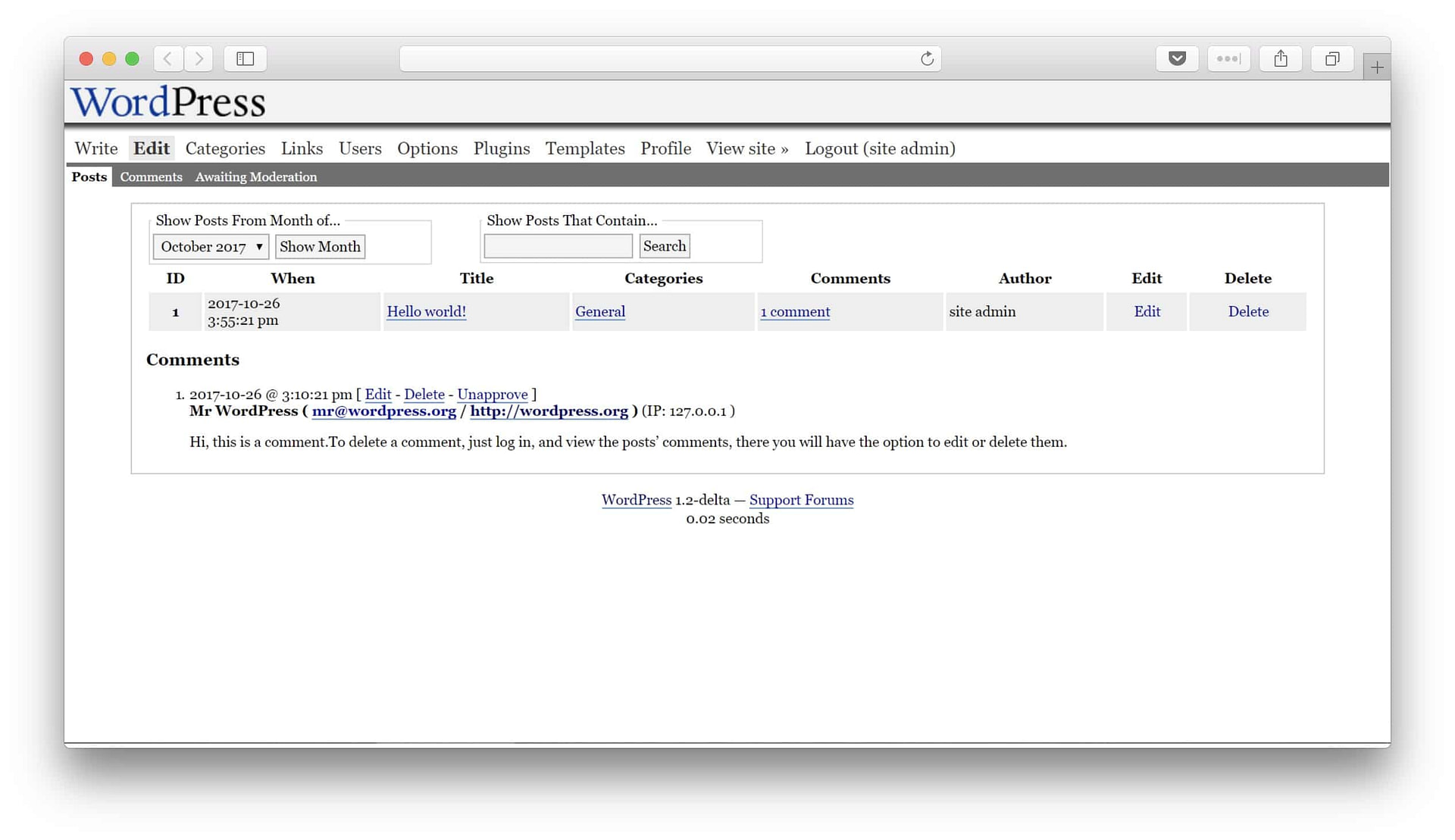The image size is (1455, 840).
Task: Open the three-dots extension icon
Action: coord(1228,58)
